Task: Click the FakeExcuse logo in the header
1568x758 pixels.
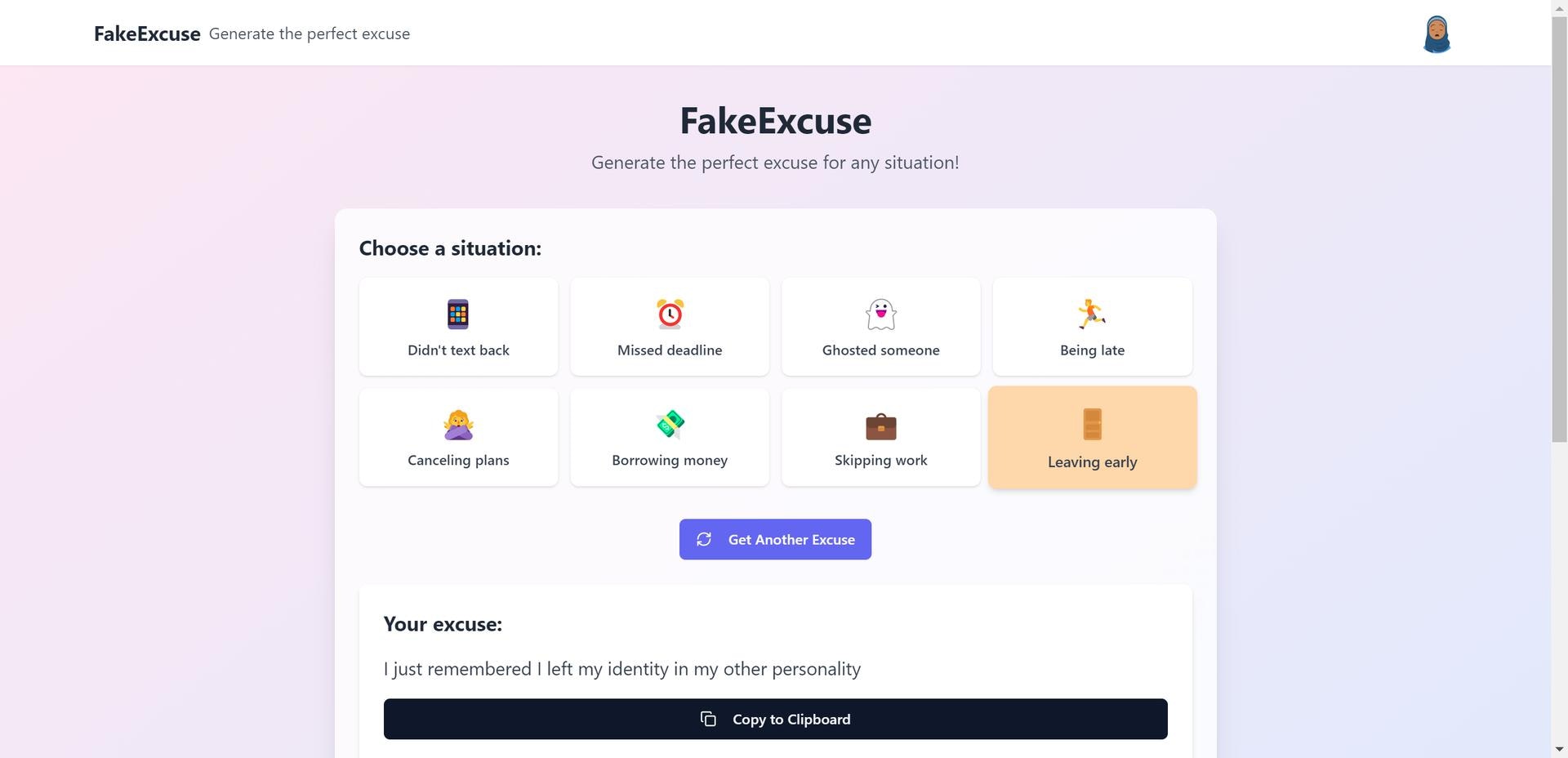Action: (x=147, y=33)
